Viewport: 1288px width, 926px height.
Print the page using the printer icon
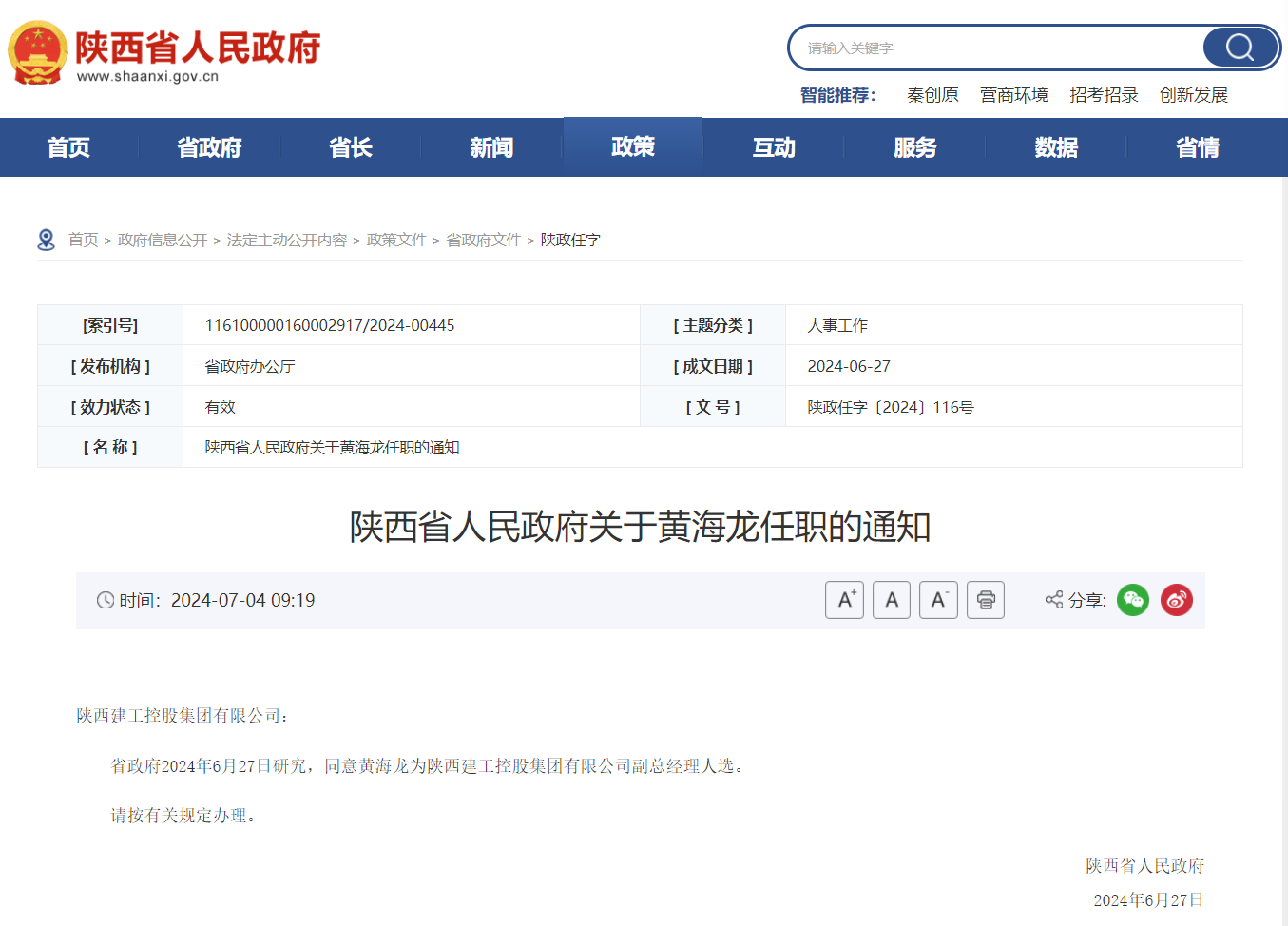986,600
